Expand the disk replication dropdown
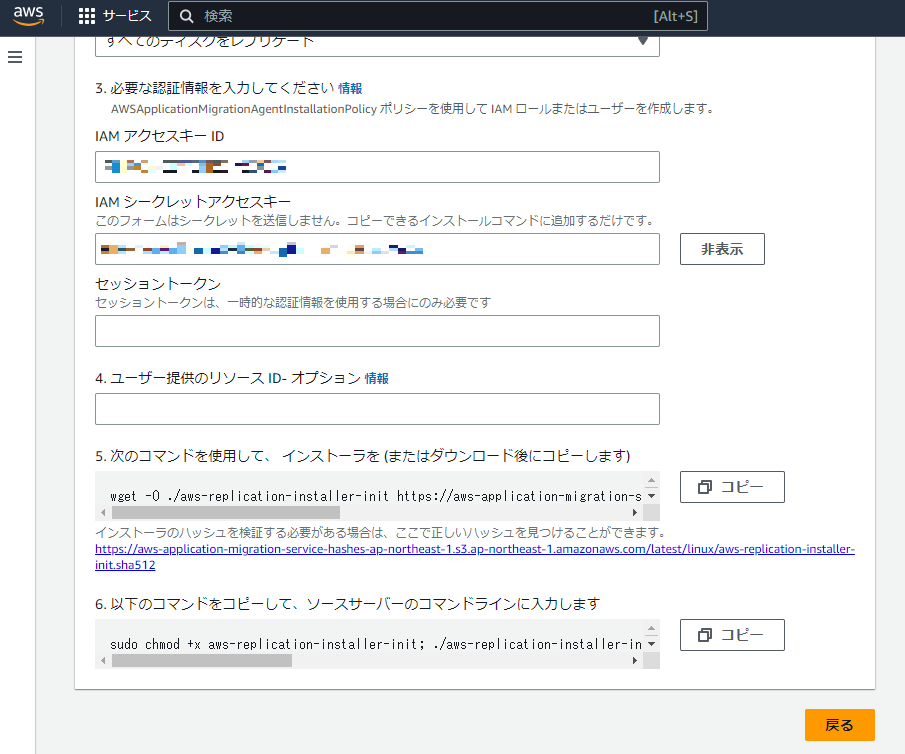The width and height of the screenshot is (905, 754). click(x=377, y=45)
